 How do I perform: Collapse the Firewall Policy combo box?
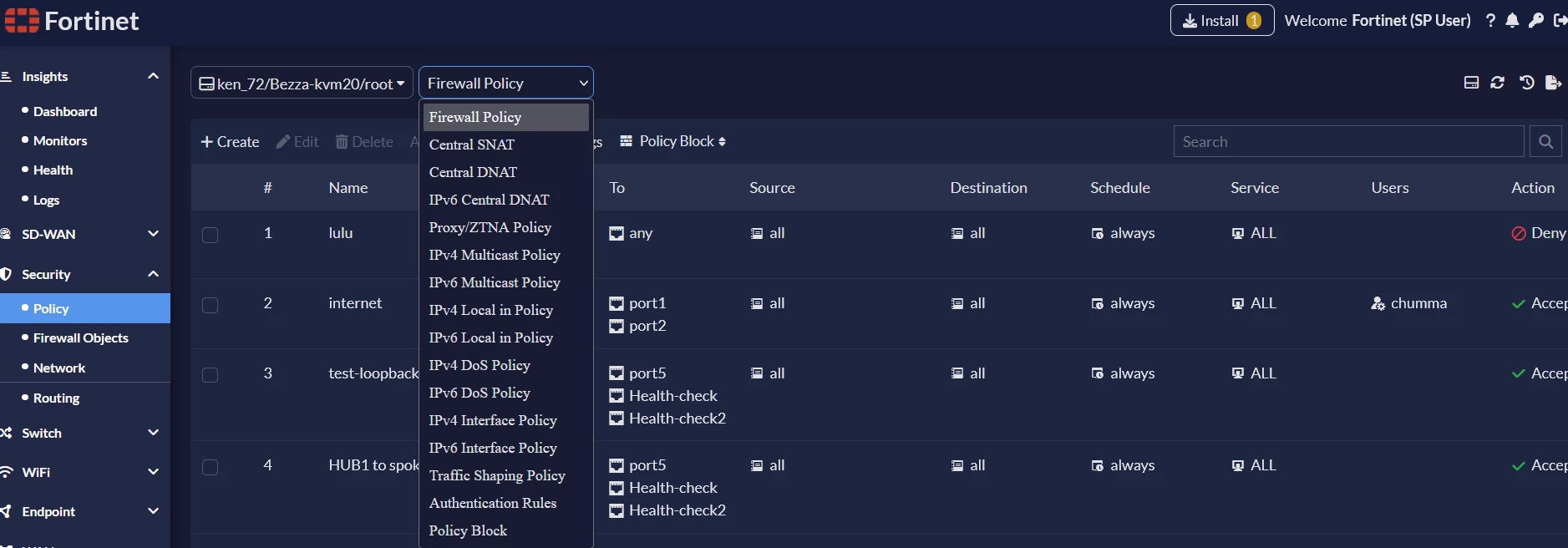(506, 83)
